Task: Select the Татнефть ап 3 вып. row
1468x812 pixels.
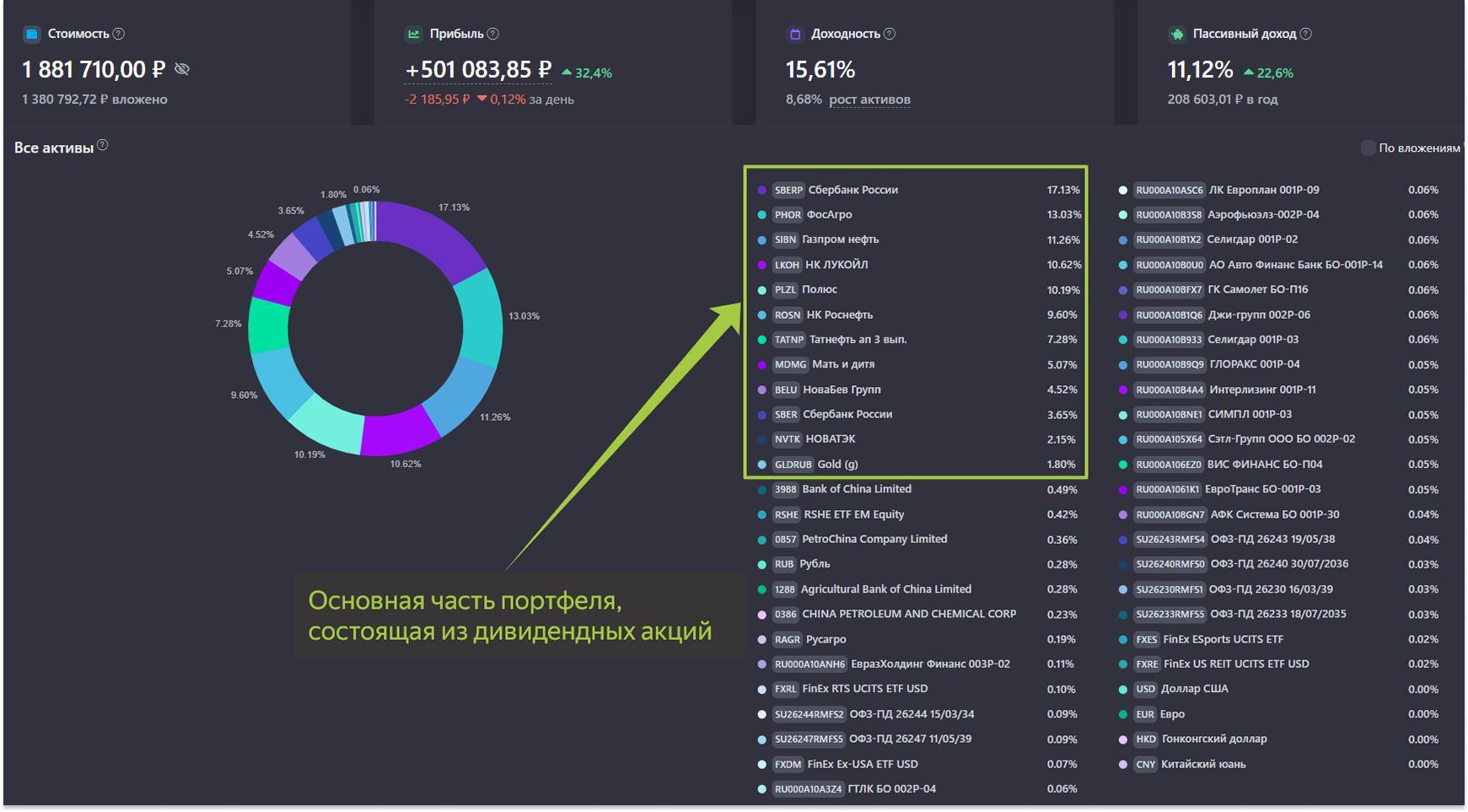Action: 917,340
